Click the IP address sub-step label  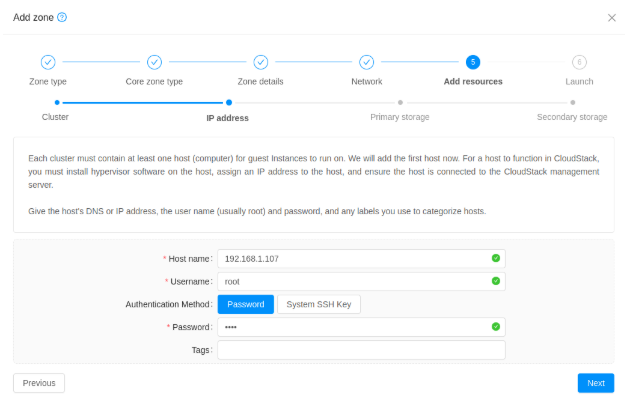click(228, 118)
